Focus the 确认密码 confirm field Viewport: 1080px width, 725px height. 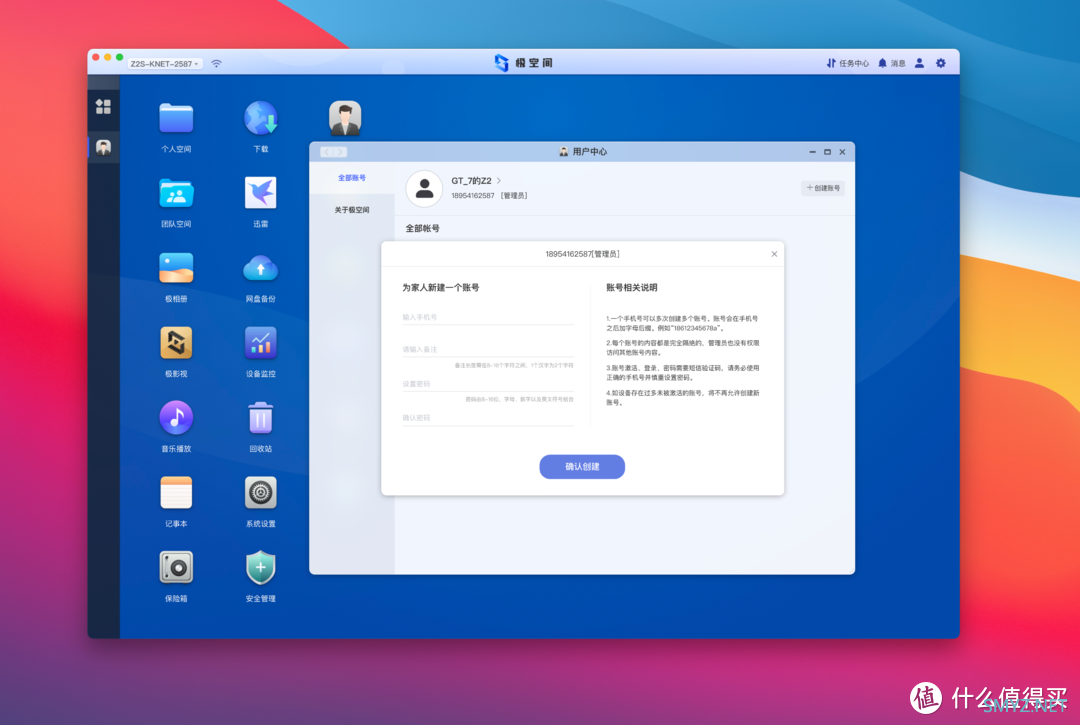488,418
